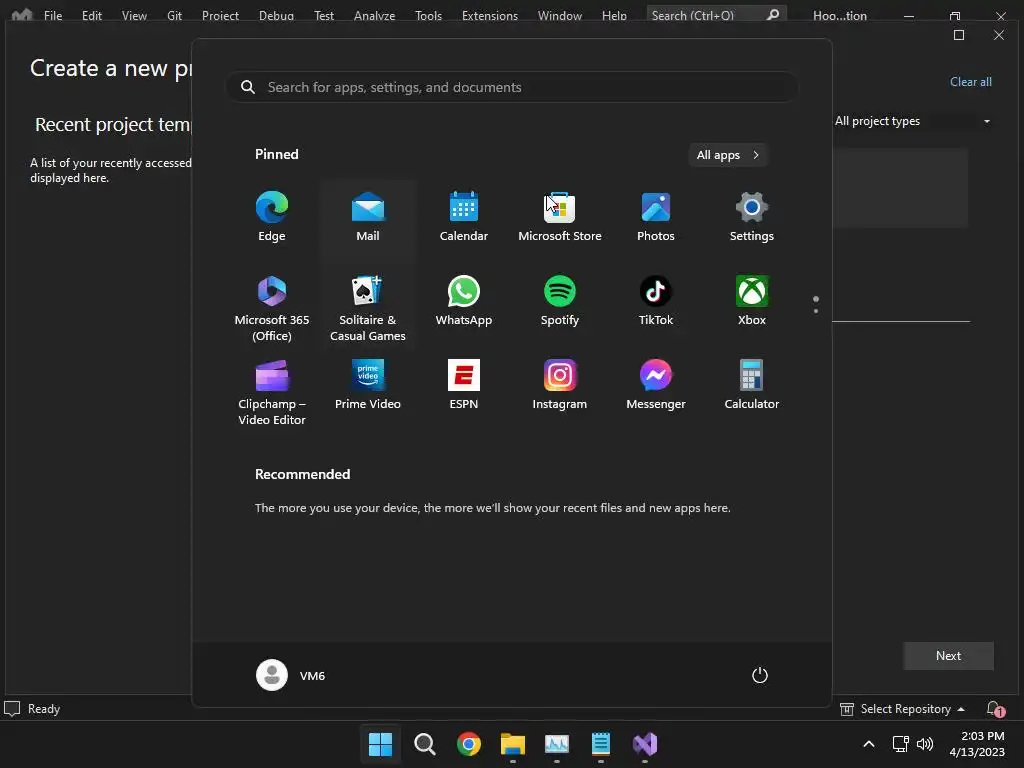Open the clock showing 2:03 PM
The height and width of the screenshot is (768, 1024).
[x=977, y=744]
